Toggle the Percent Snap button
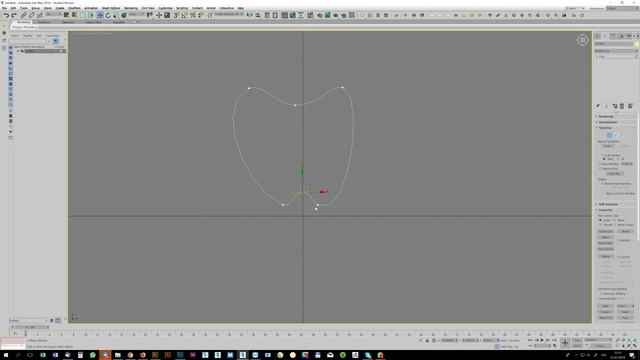Screen dimensions: 640x360 192,15
